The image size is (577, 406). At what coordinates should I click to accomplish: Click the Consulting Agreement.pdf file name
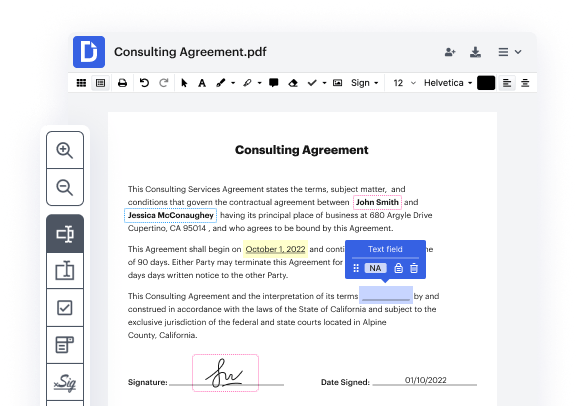click(x=190, y=52)
